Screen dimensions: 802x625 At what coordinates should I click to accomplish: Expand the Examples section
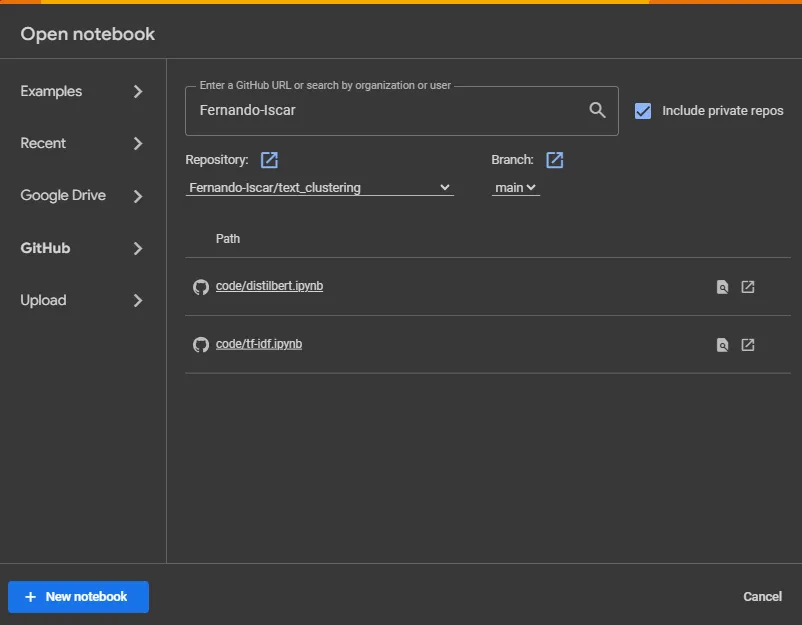point(82,91)
